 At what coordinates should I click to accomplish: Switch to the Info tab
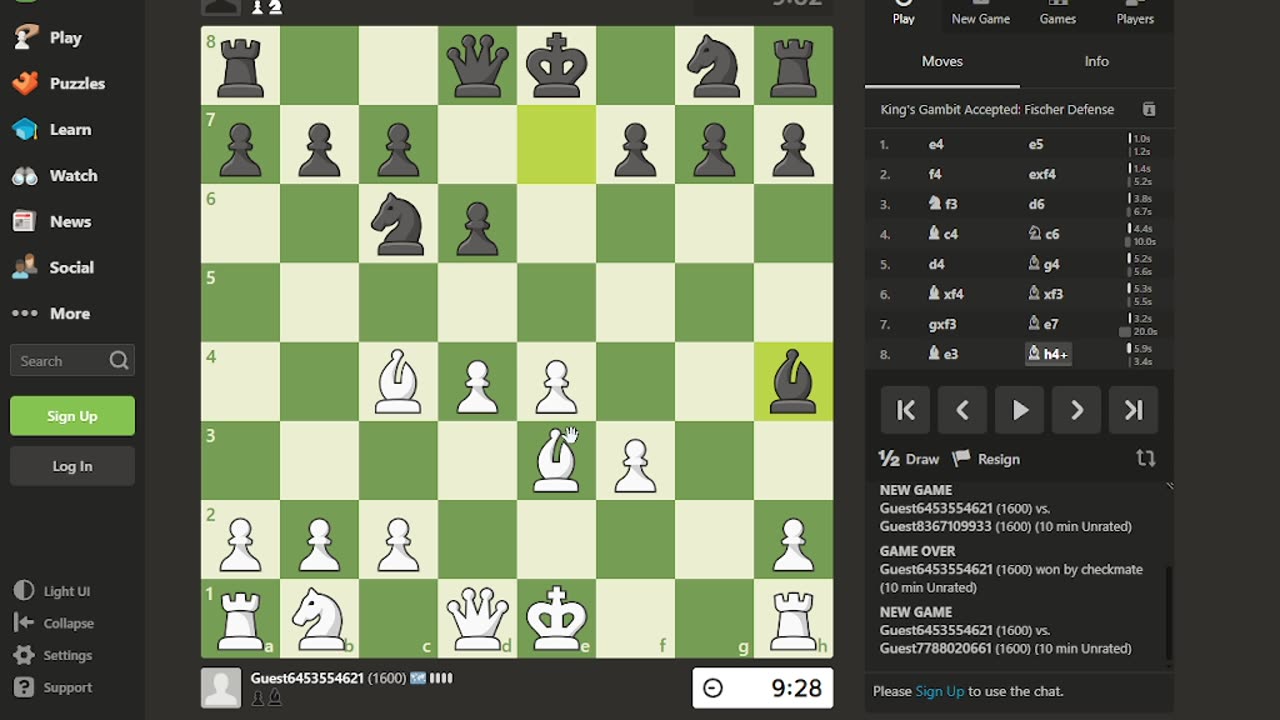coord(1096,62)
